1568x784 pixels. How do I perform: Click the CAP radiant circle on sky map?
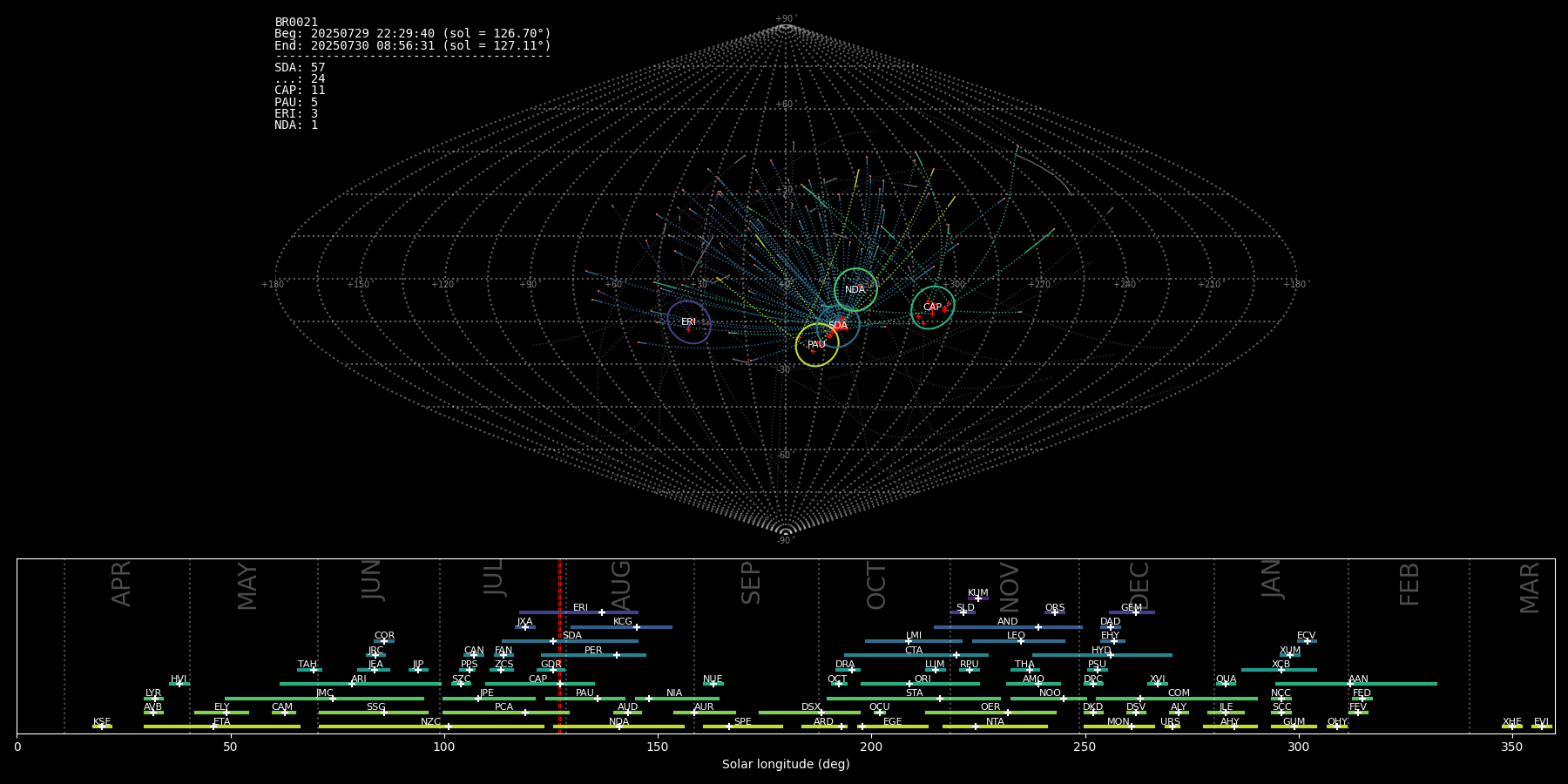click(933, 308)
